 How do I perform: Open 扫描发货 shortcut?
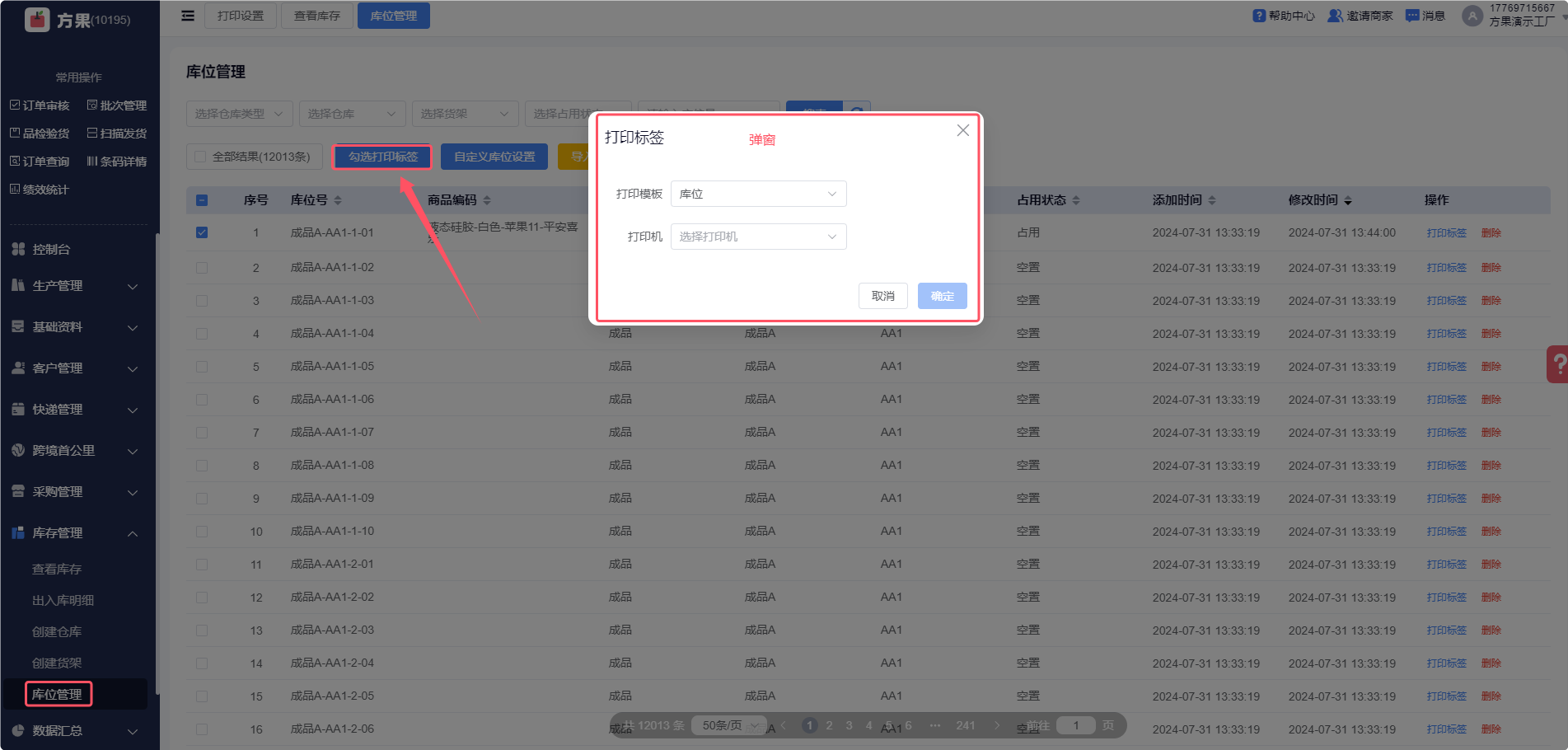(117, 134)
